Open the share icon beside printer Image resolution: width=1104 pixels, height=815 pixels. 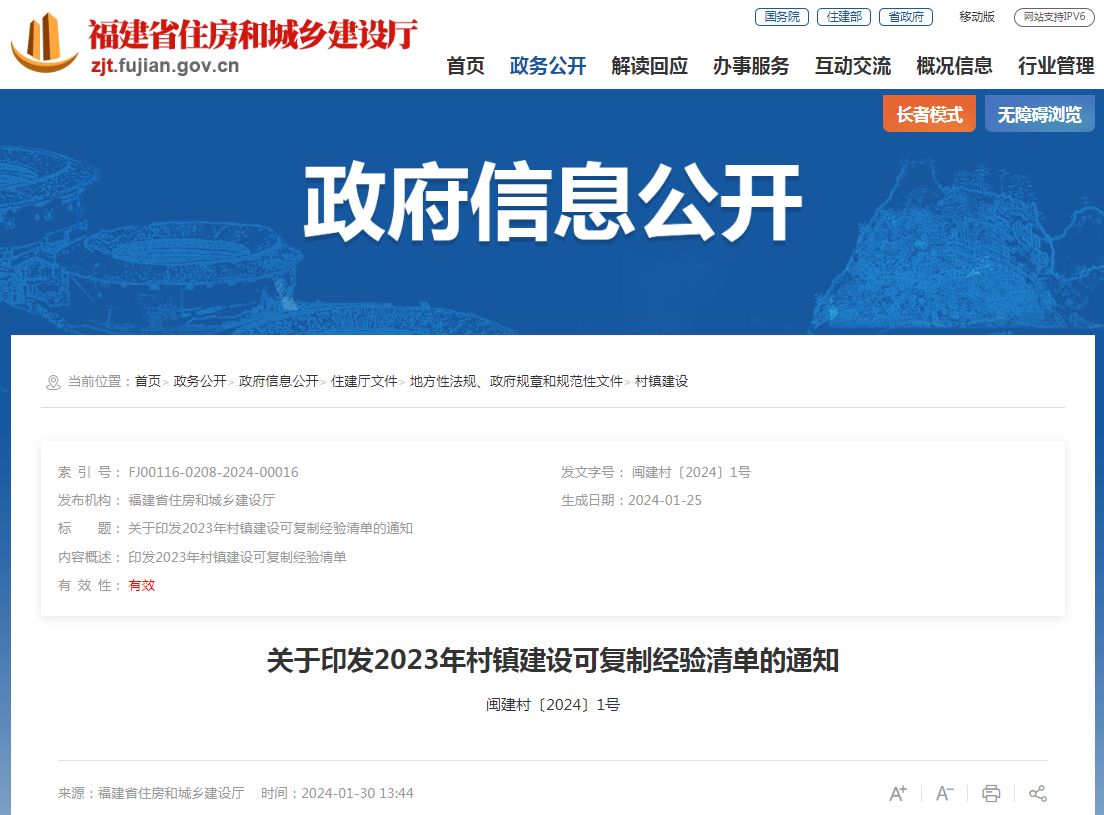tap(1038, 793)
